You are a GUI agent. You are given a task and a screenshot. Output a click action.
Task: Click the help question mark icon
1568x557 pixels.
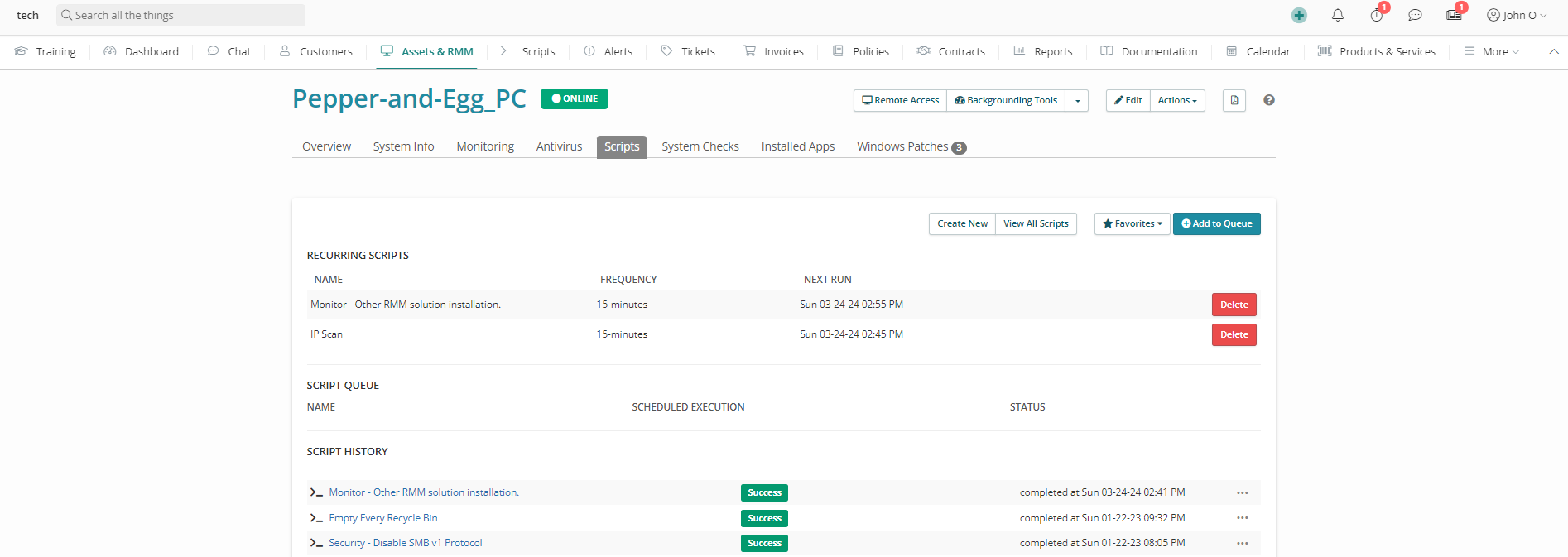pos(1268,100)
